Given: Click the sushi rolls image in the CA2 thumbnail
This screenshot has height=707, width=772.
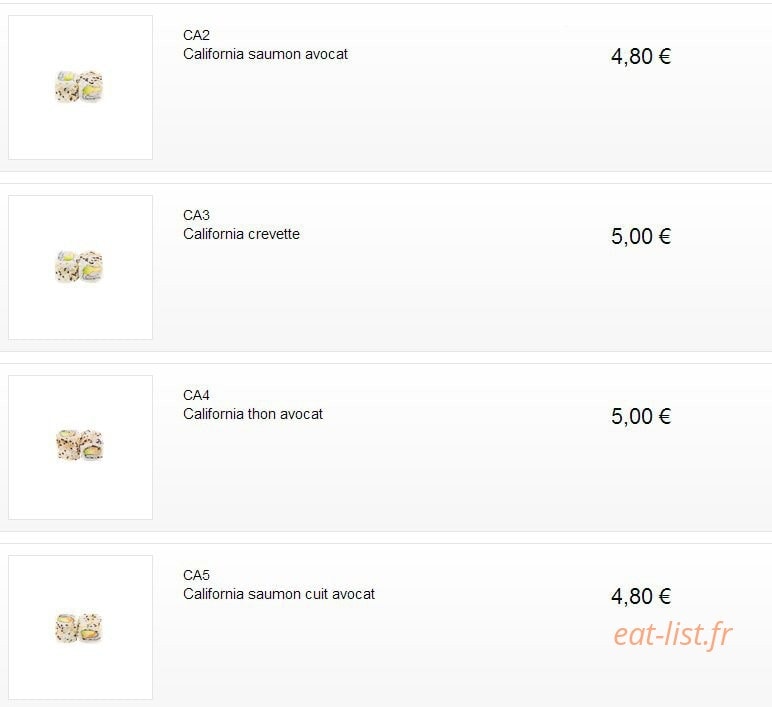Looking at the screenshot, I should [79, 87].
